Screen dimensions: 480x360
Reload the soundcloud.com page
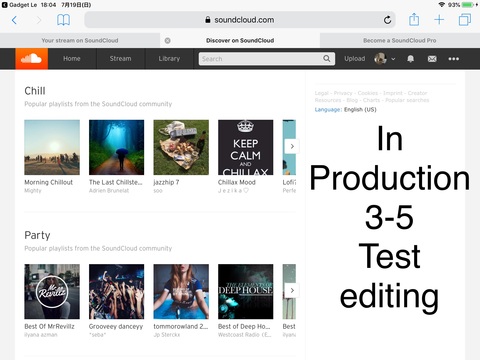point(387,20)
